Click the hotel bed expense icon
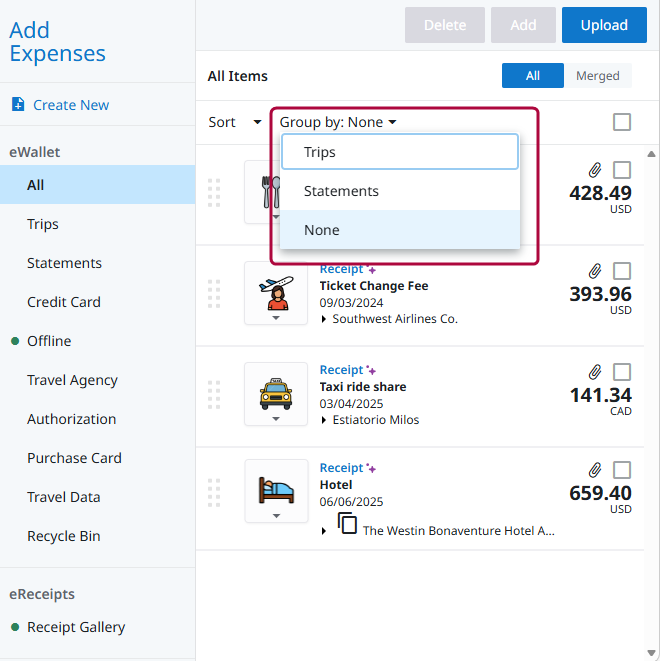 coord(276,490)
